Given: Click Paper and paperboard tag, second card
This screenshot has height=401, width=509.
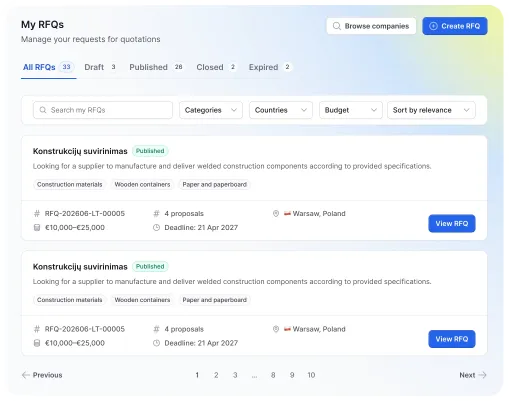Looking at the screenshot, I should (x=215, y=300).
